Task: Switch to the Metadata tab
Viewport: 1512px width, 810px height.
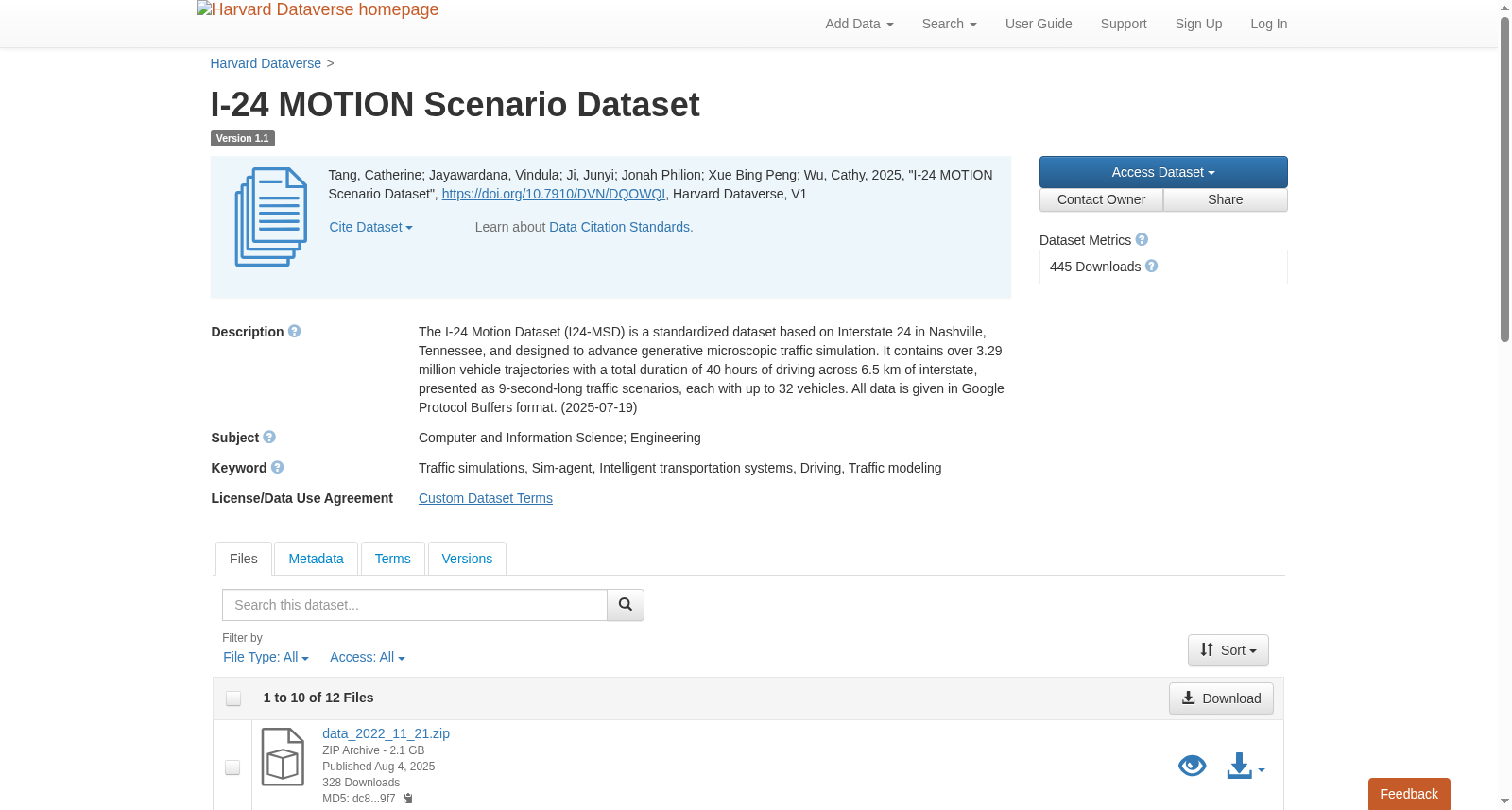Action: pos(316,559)
